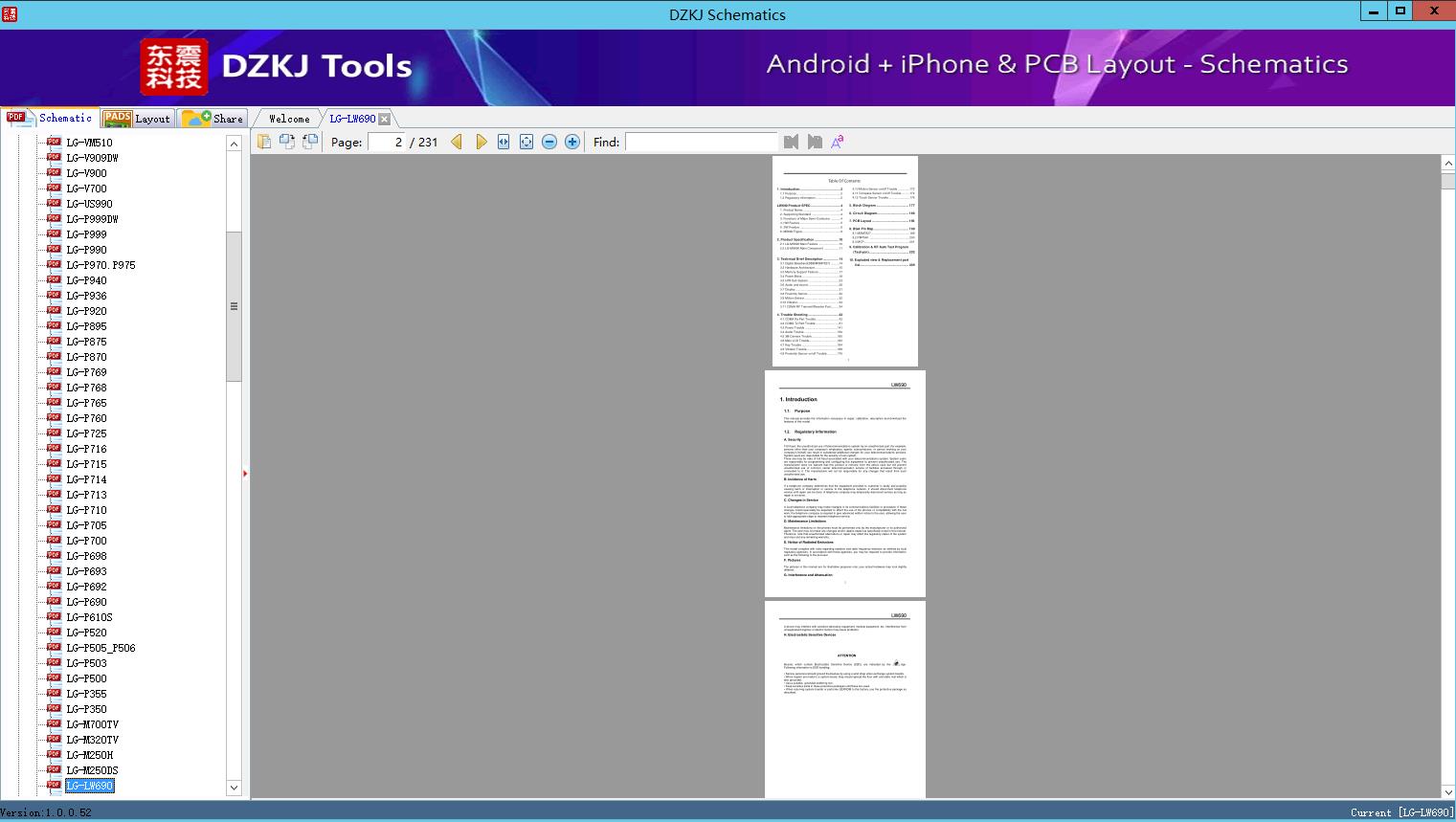Open the Schematic tab
Viewport: 1456px width, 822px height.
[x=50, y=118]
